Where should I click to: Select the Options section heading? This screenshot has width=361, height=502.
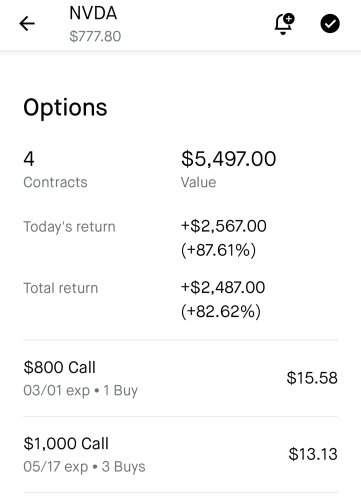[x=65, y=108]
